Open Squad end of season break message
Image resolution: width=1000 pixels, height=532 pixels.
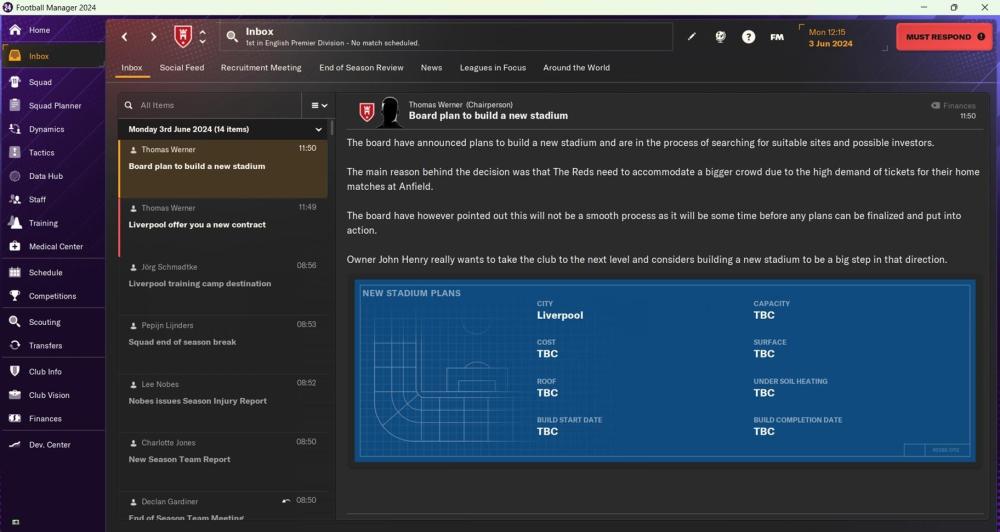223,345
